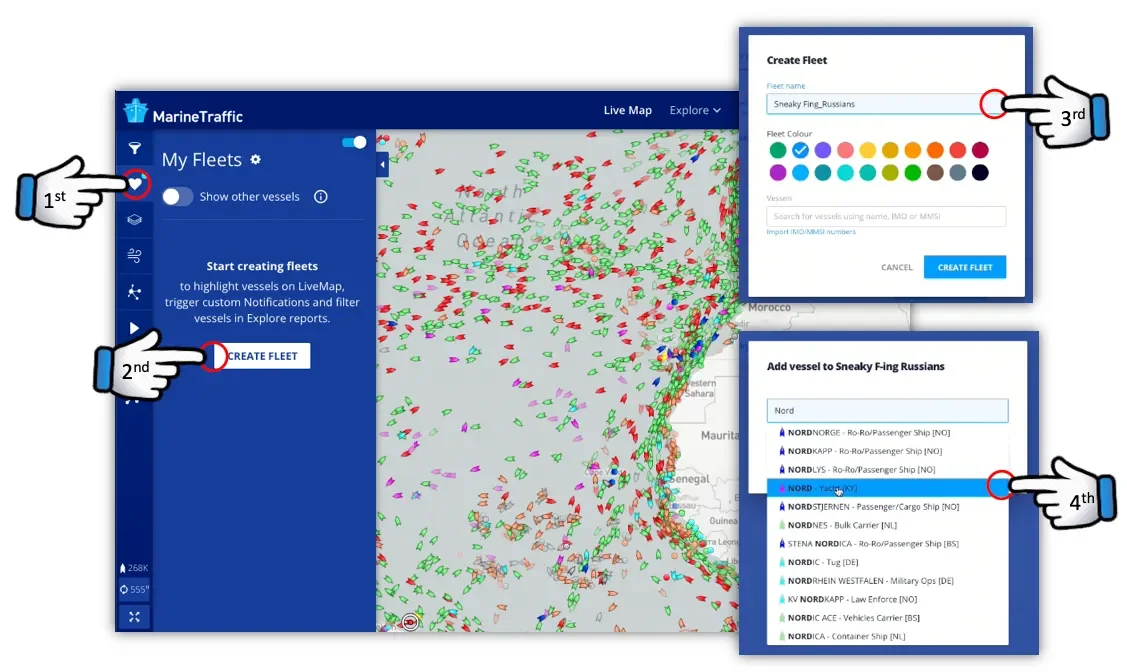
Task: Click CREATE FLEET in the Create Fleet dialog
Action: 965,267
